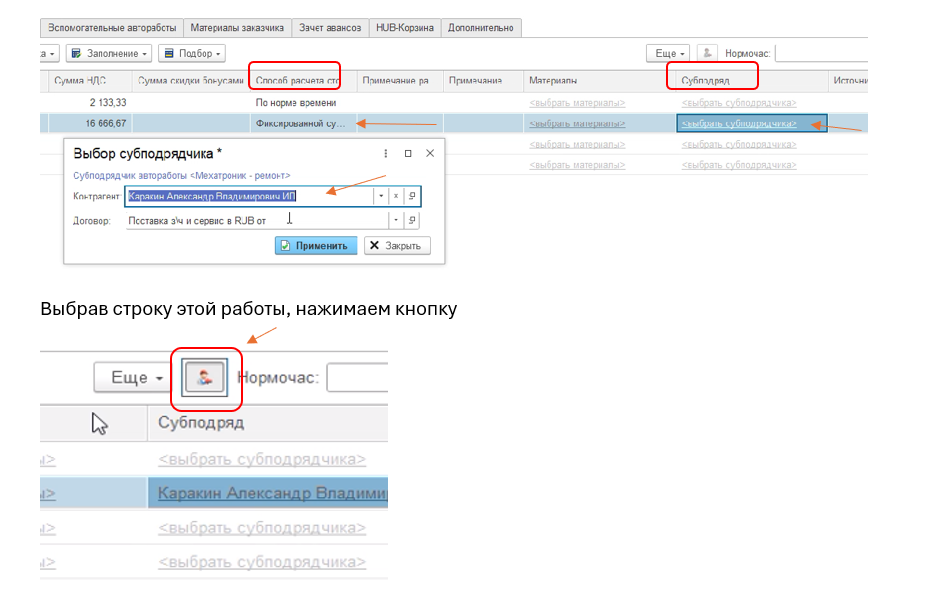Clear the Контрагент field with x button
This screenshot has height=599, width=935.
tap(396, 196)
